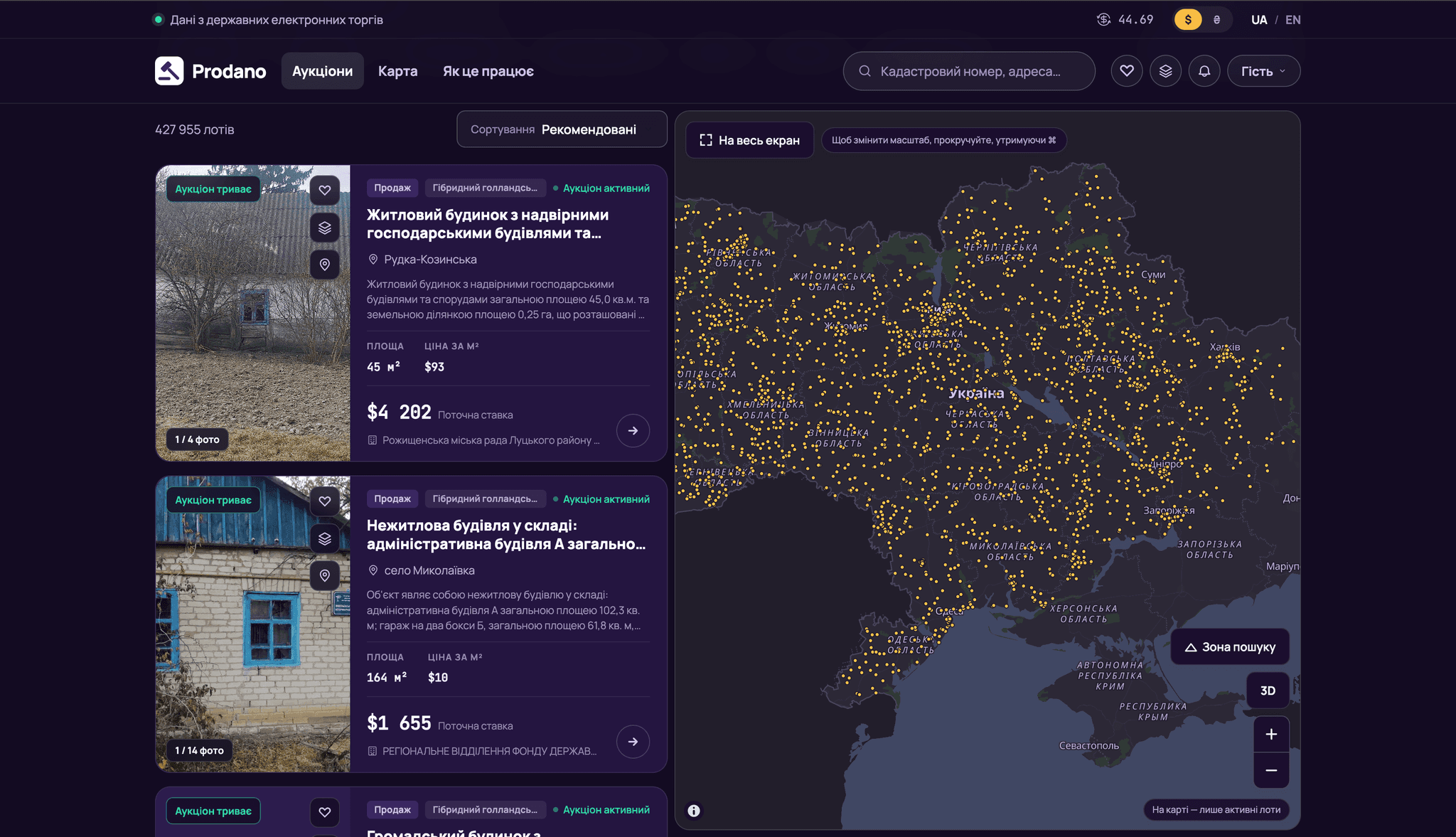The height and width of the screenshot is (837, 1456).
Task: Add Нежитлова будівля lot to compare stack
Action: pyautogui.click(x=325, y=538)
